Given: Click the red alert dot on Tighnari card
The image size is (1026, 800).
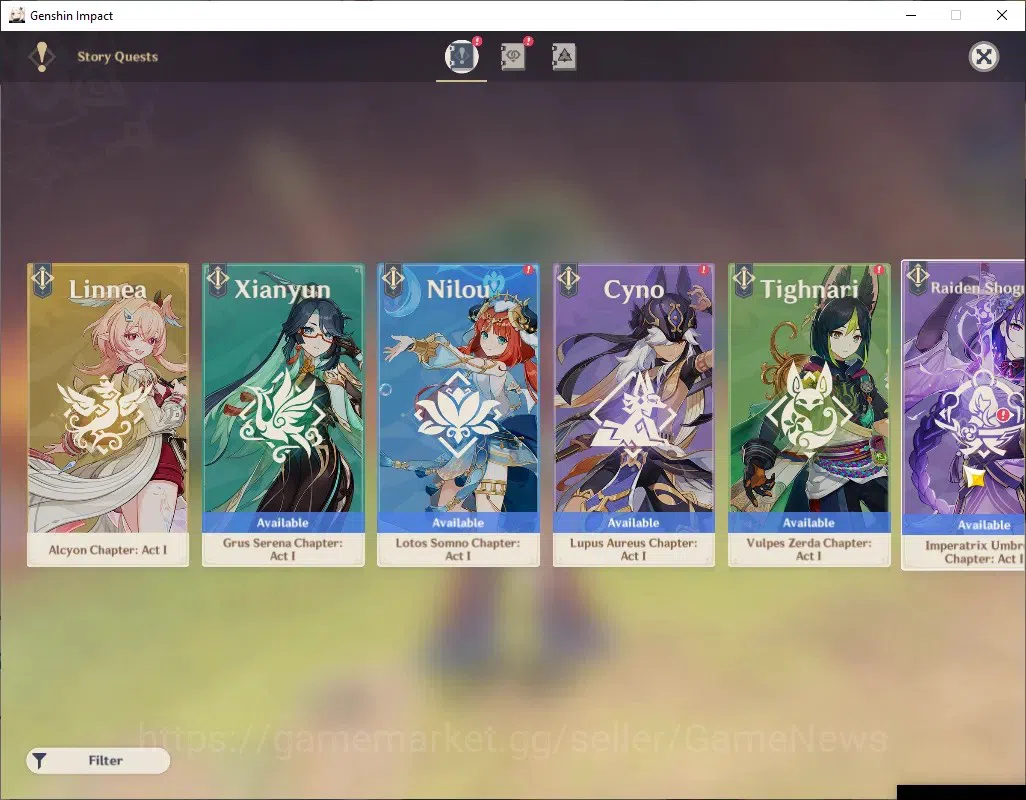Looking at the screenshot, I should tap(879, 270).
